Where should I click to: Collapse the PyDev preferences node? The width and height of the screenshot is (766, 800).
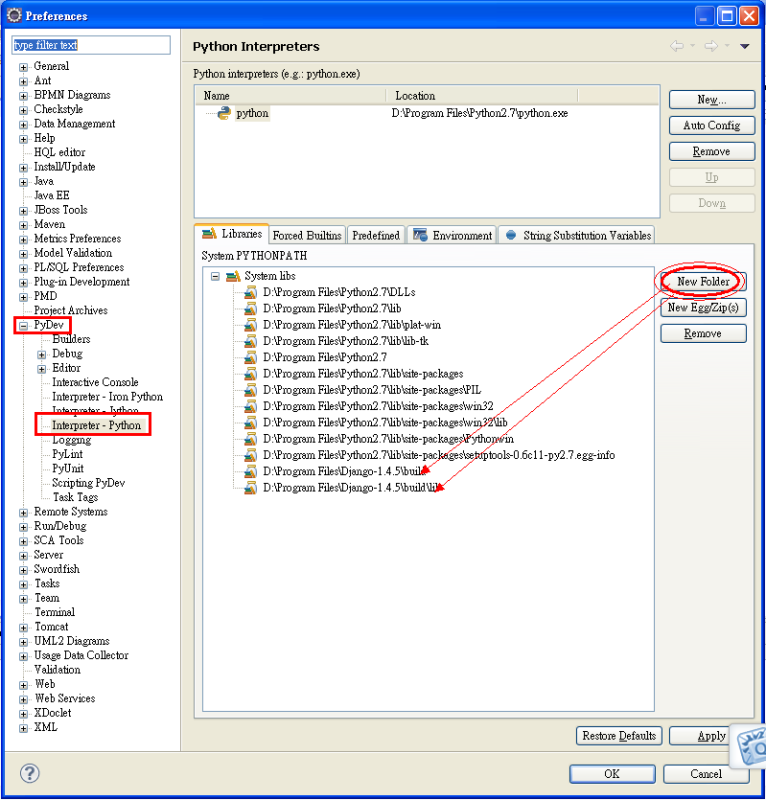[23, 326]
